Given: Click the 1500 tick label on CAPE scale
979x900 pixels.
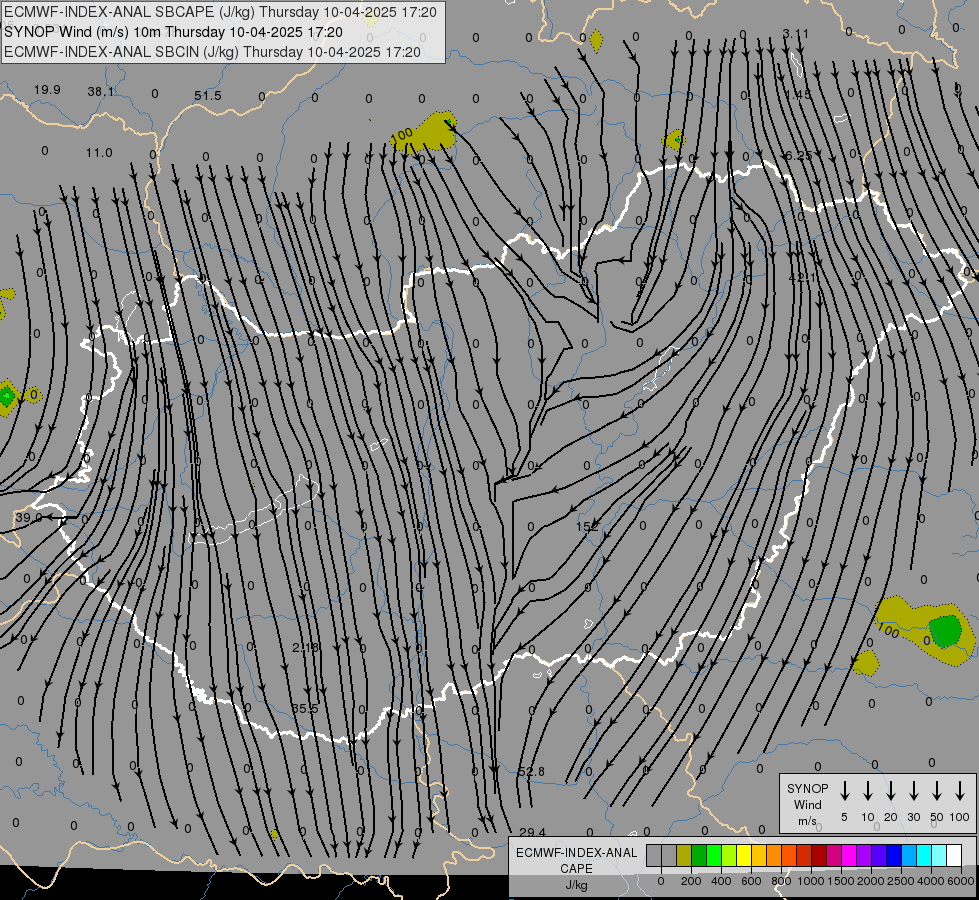Looking at the screenshot, I should (840, 881).
